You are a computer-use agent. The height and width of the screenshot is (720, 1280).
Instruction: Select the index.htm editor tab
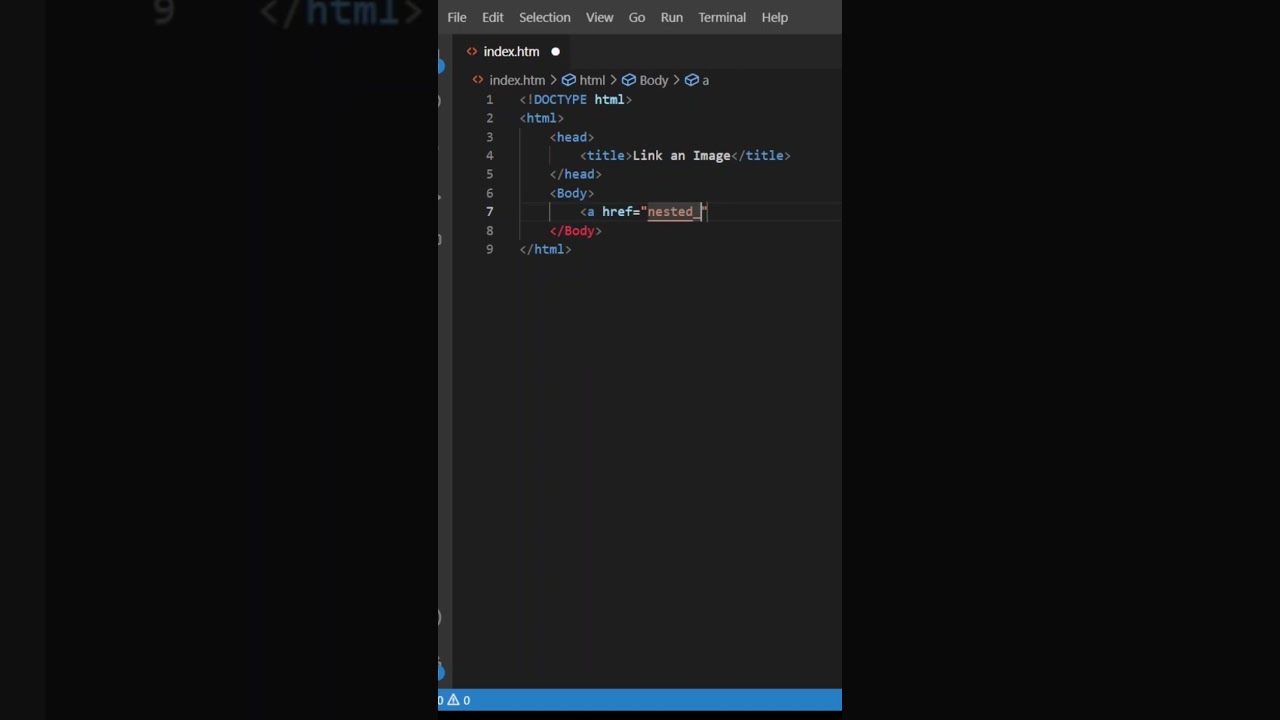click(511, 52)
